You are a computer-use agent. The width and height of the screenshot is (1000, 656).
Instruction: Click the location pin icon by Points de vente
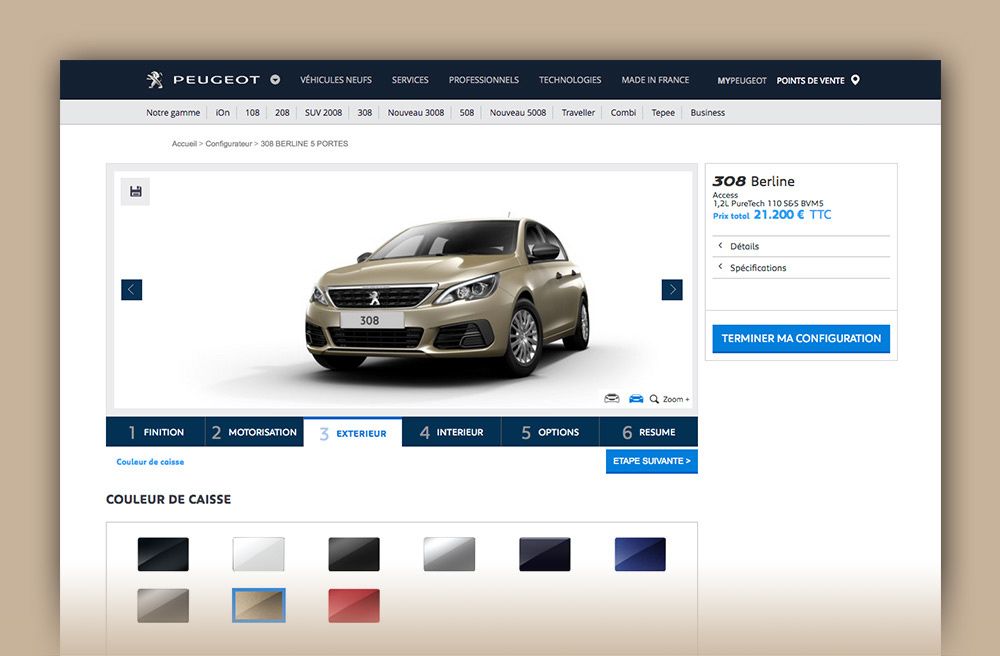coord(855,80)
